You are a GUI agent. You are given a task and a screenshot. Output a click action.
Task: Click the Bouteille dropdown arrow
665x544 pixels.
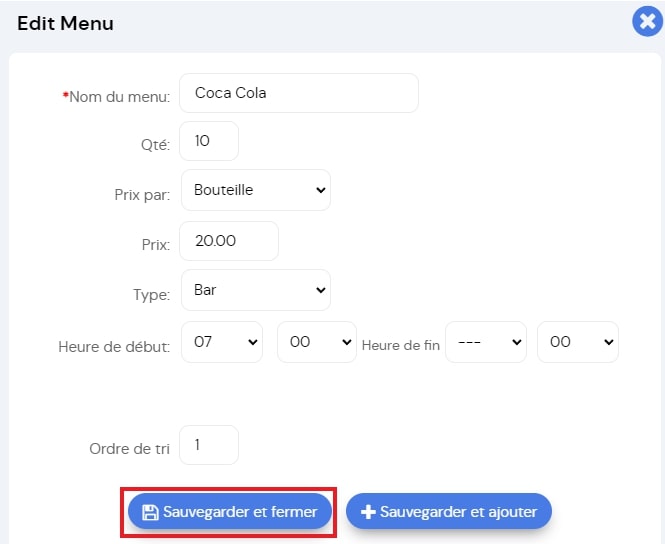[x=321, y=190]
